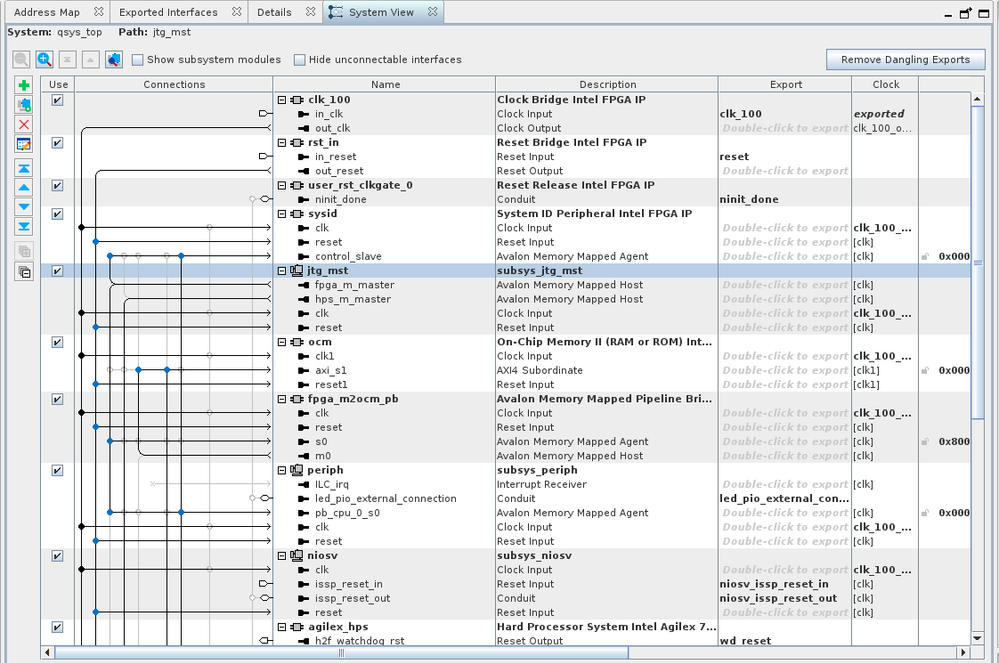Click Remove Dangling Exports button
This screenshot has width=999, height=663.
905,60
